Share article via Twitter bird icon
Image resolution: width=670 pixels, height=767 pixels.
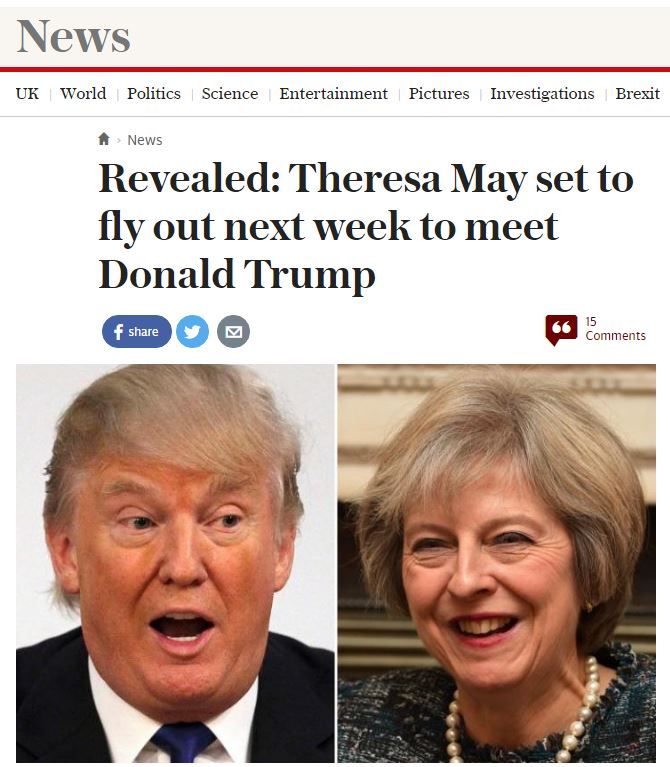[x=192, y=332]
